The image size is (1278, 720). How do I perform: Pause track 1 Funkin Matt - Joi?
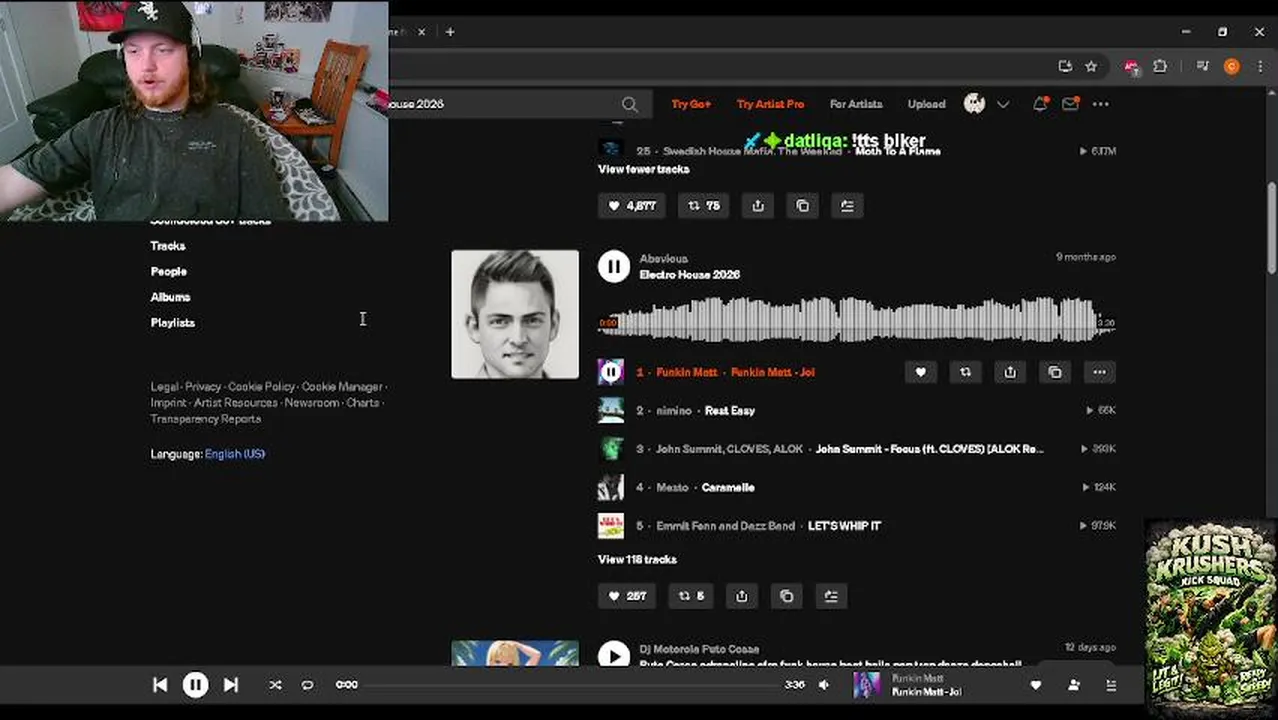coord(611,372)
